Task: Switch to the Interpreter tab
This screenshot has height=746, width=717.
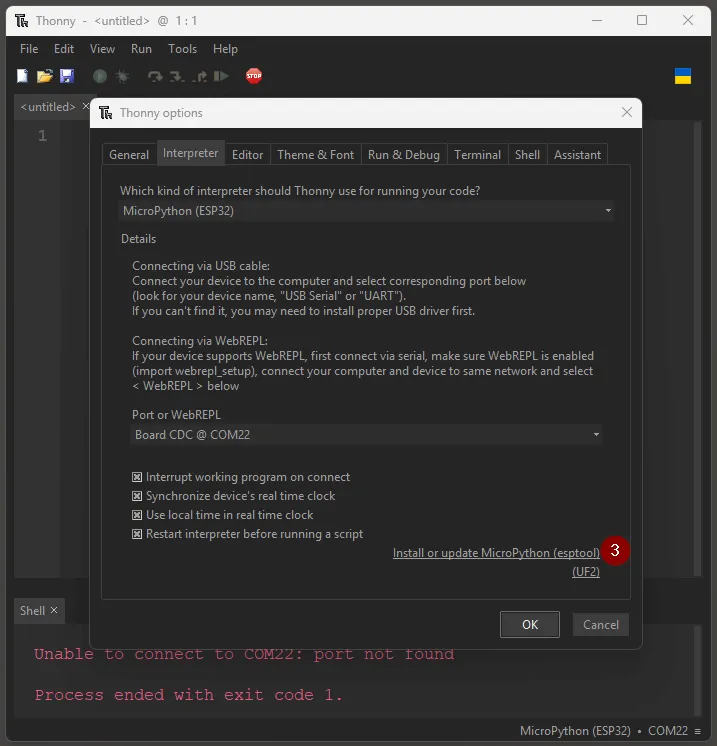Action: [x=190, y=153]
